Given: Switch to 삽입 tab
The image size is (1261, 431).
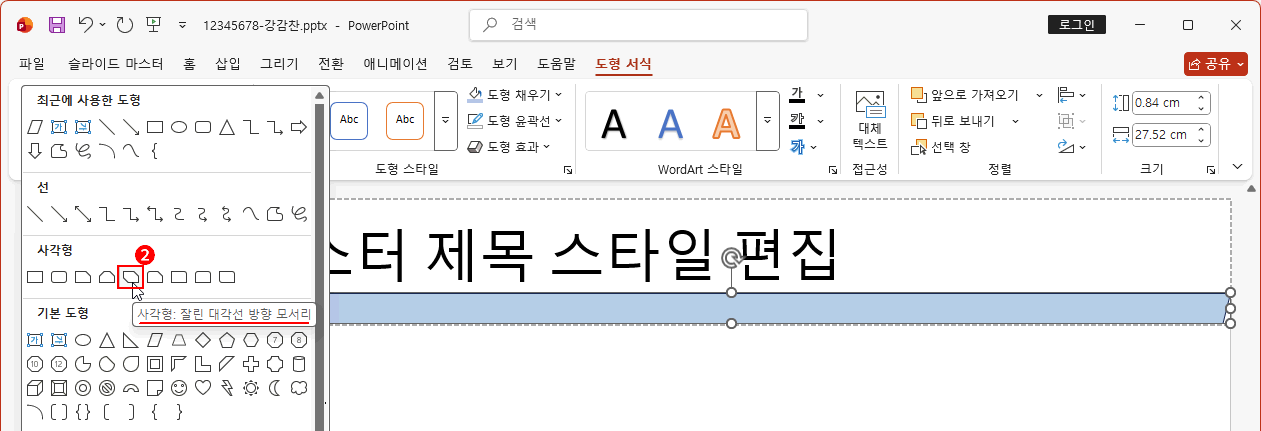Looking at the screenshot, I should (x=228, y=64).
